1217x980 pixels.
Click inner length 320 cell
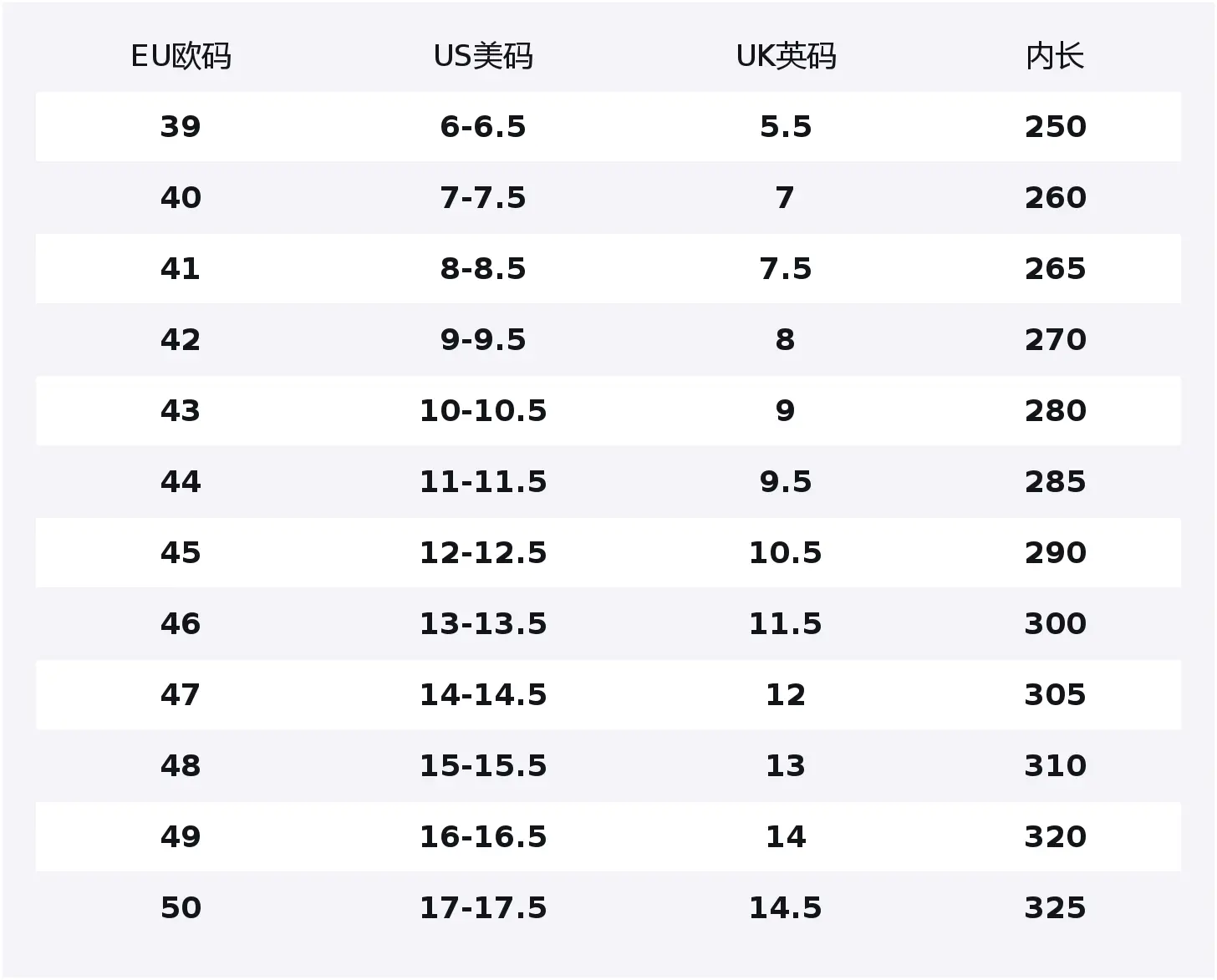click(x=1055, y=837)
